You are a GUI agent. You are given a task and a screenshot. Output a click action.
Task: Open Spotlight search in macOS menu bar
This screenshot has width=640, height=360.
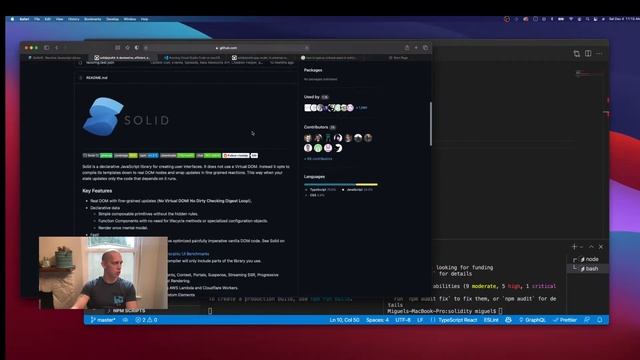click(x=587, y=19)
